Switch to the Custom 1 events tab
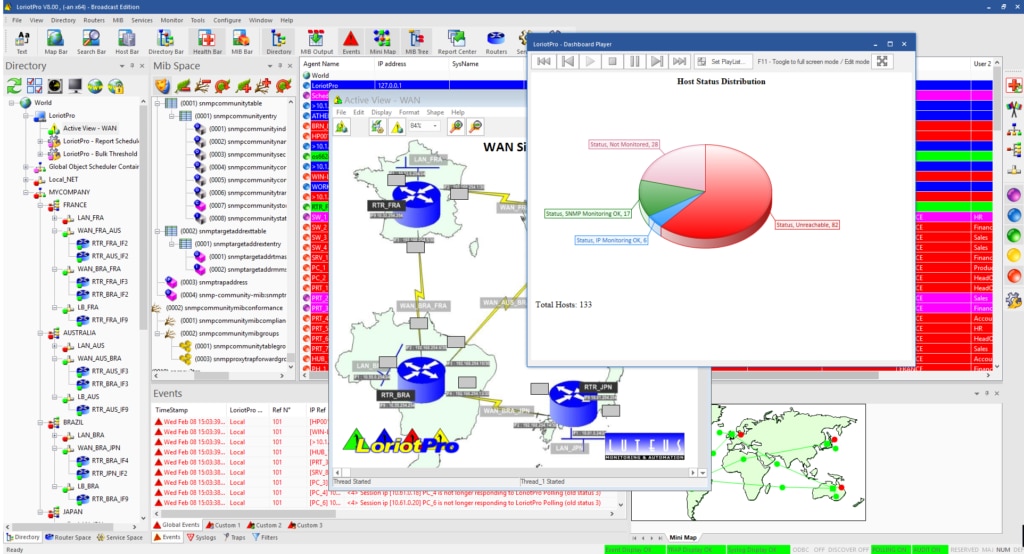Viewport: 1024px width, 554px height. click(x=223, y=525)
